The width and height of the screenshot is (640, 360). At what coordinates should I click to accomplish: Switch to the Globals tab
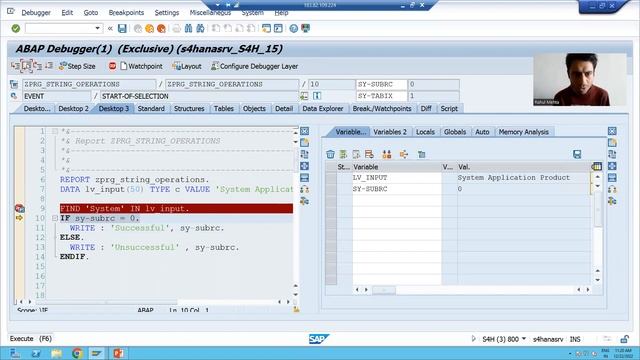(455, 132)
